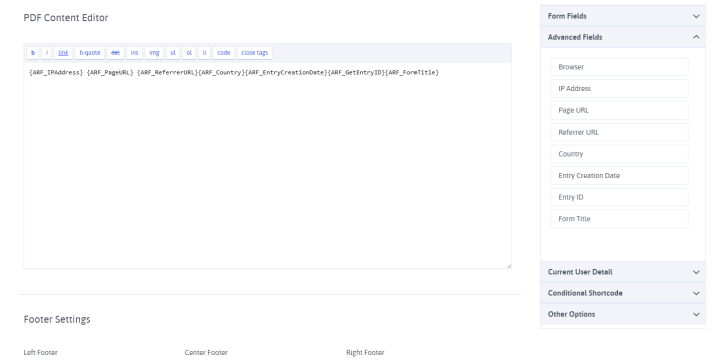Expand the Conditional Shortcode section
715x362 pixels.
point(623,293)
